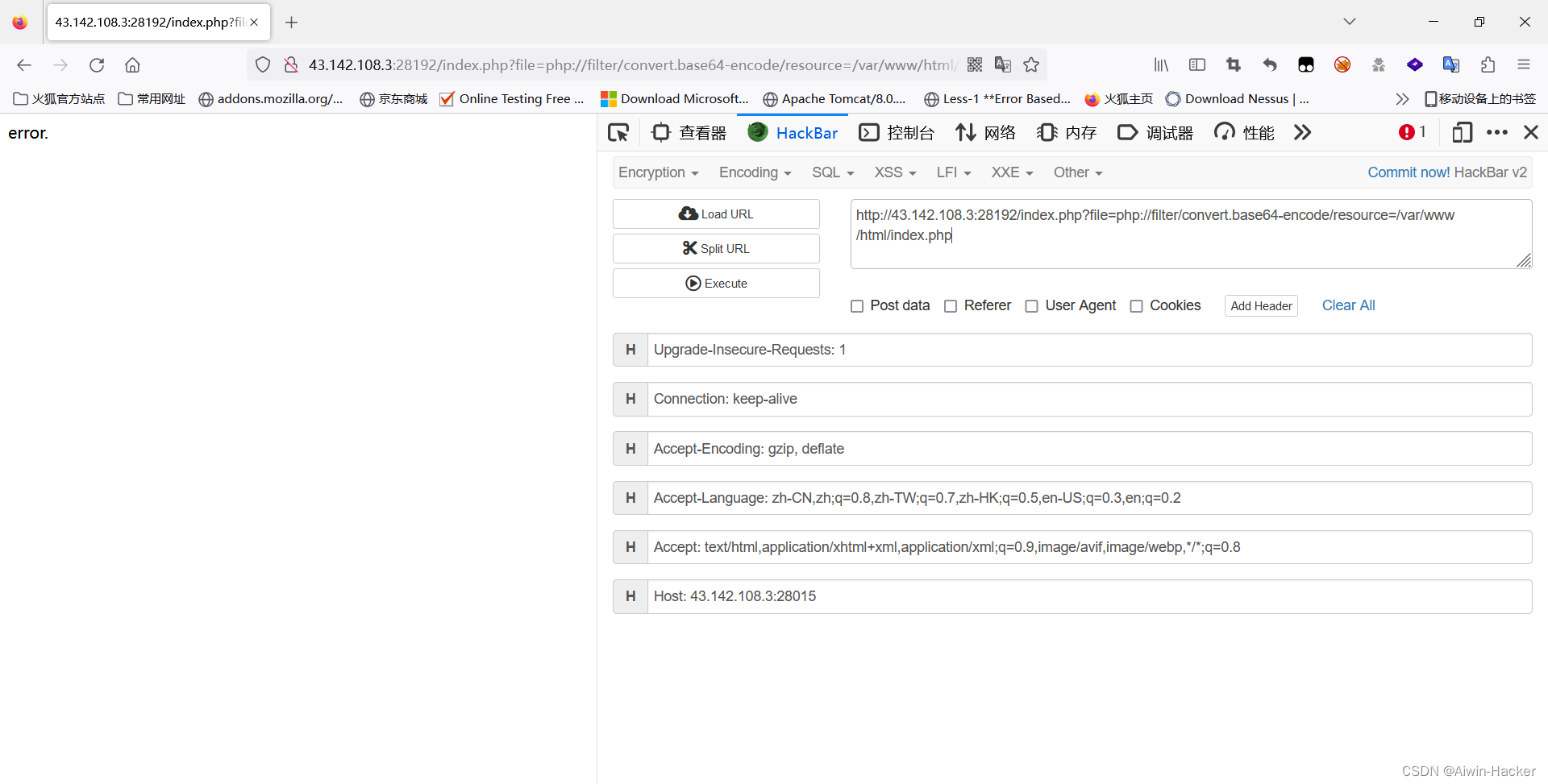Click the Load URL button
Screen dimensions: 1548x784
(716, 214)
